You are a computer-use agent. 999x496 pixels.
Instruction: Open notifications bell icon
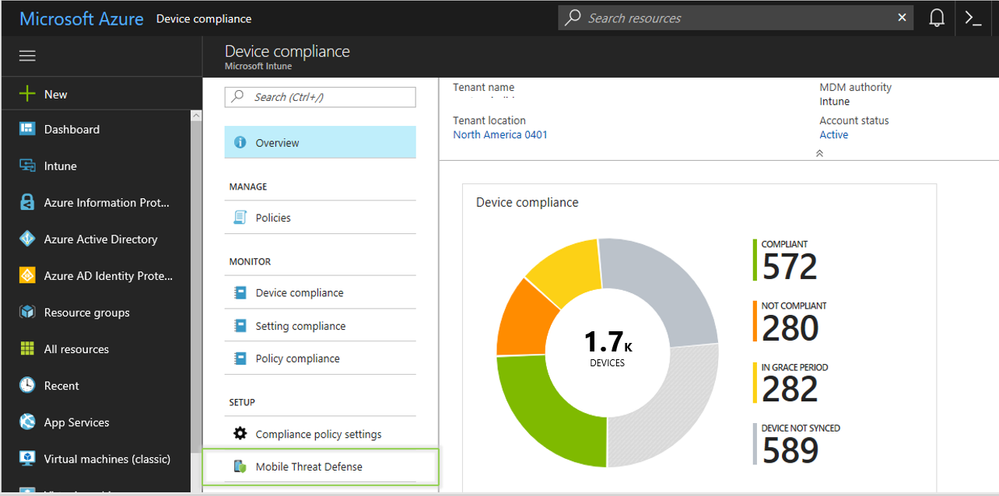coord(937,18)
